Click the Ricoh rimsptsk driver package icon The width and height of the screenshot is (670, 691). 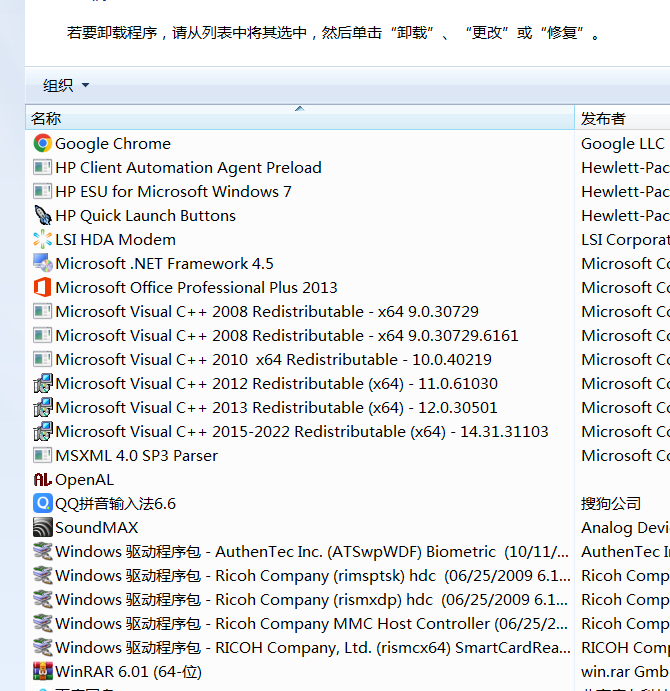42,575
